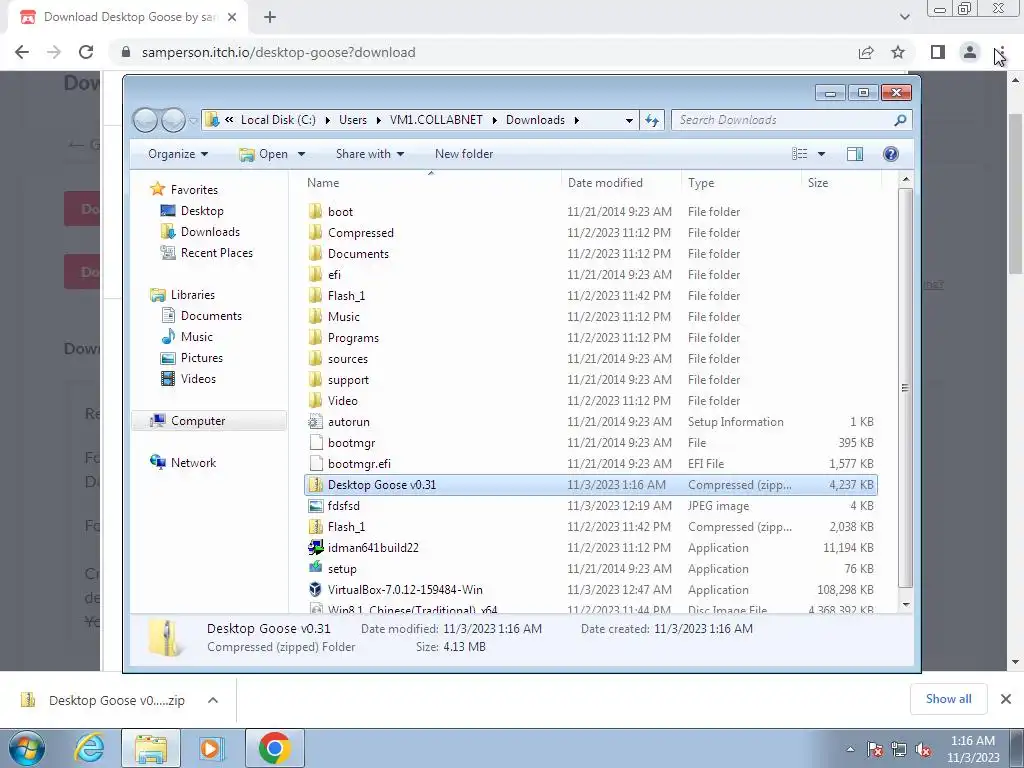Image resolution: width=1024 pixels, height=768 pixels.
Task: Open Windows Media Player taskbar icon
Action: pyautogui.click(x=212, y=748)
